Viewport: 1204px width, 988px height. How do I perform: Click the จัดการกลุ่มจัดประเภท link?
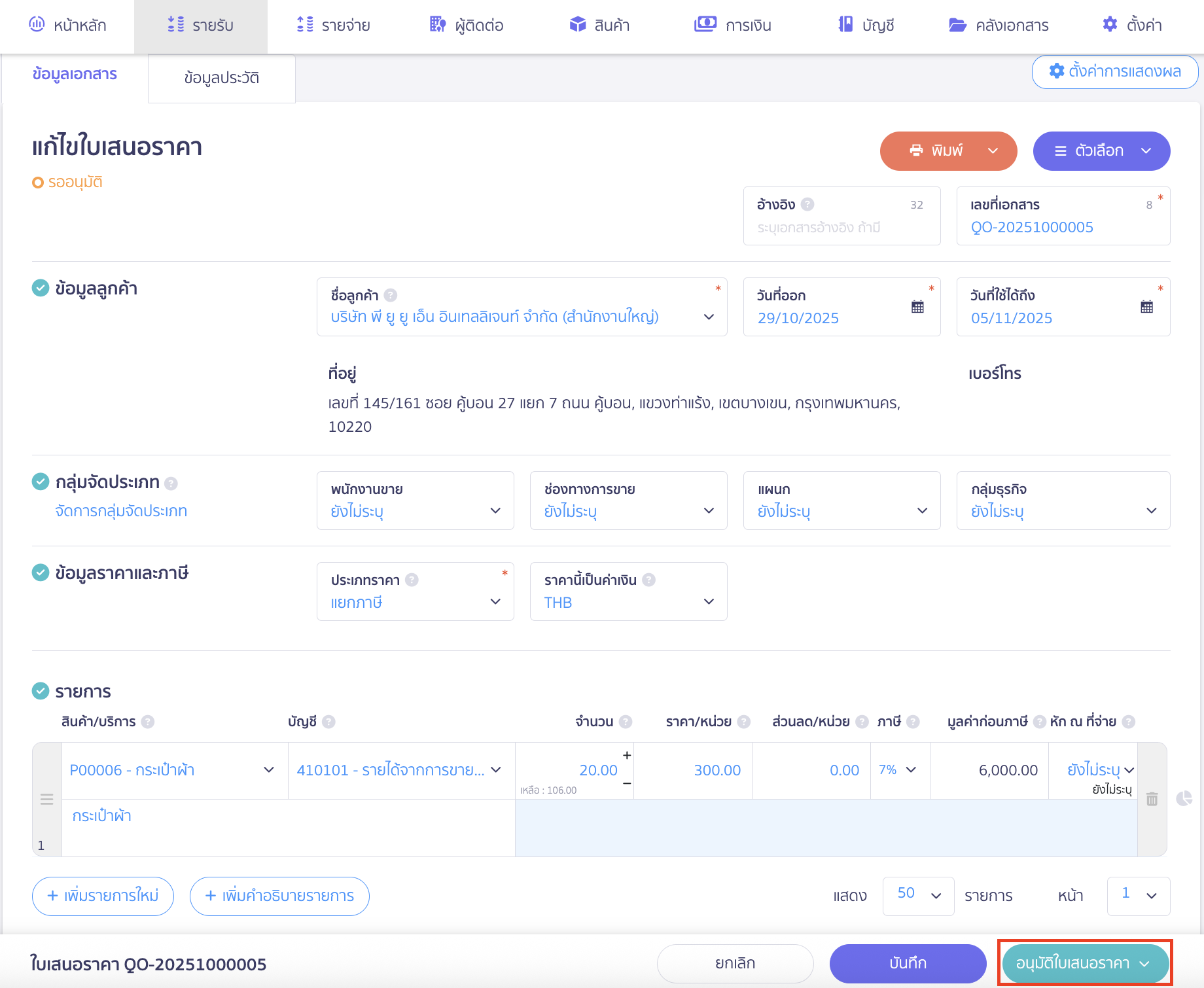pyautogui.click(x=121, y=511)
